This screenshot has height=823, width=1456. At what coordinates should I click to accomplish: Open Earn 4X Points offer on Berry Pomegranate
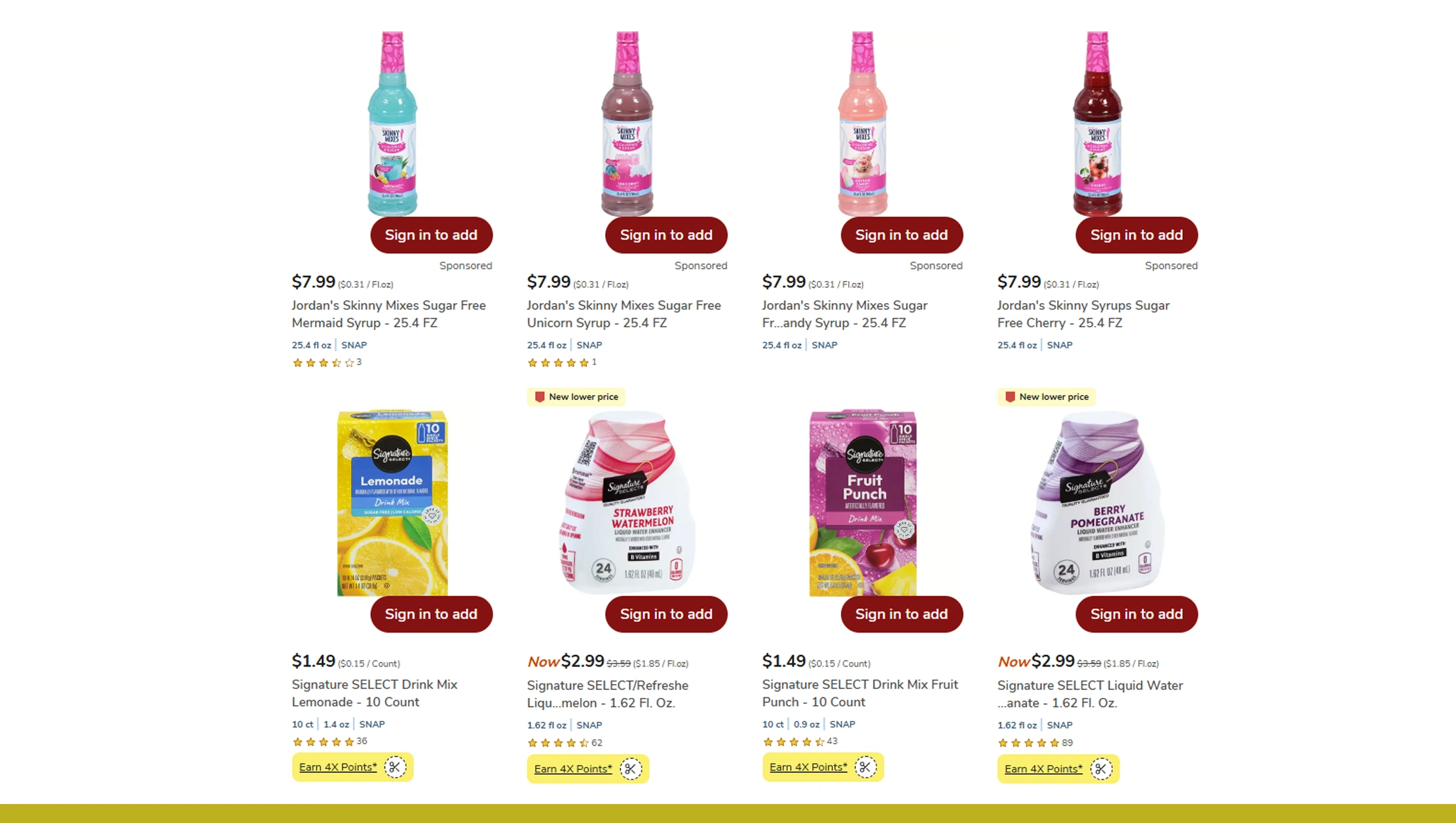click(x=1043, y=769)
